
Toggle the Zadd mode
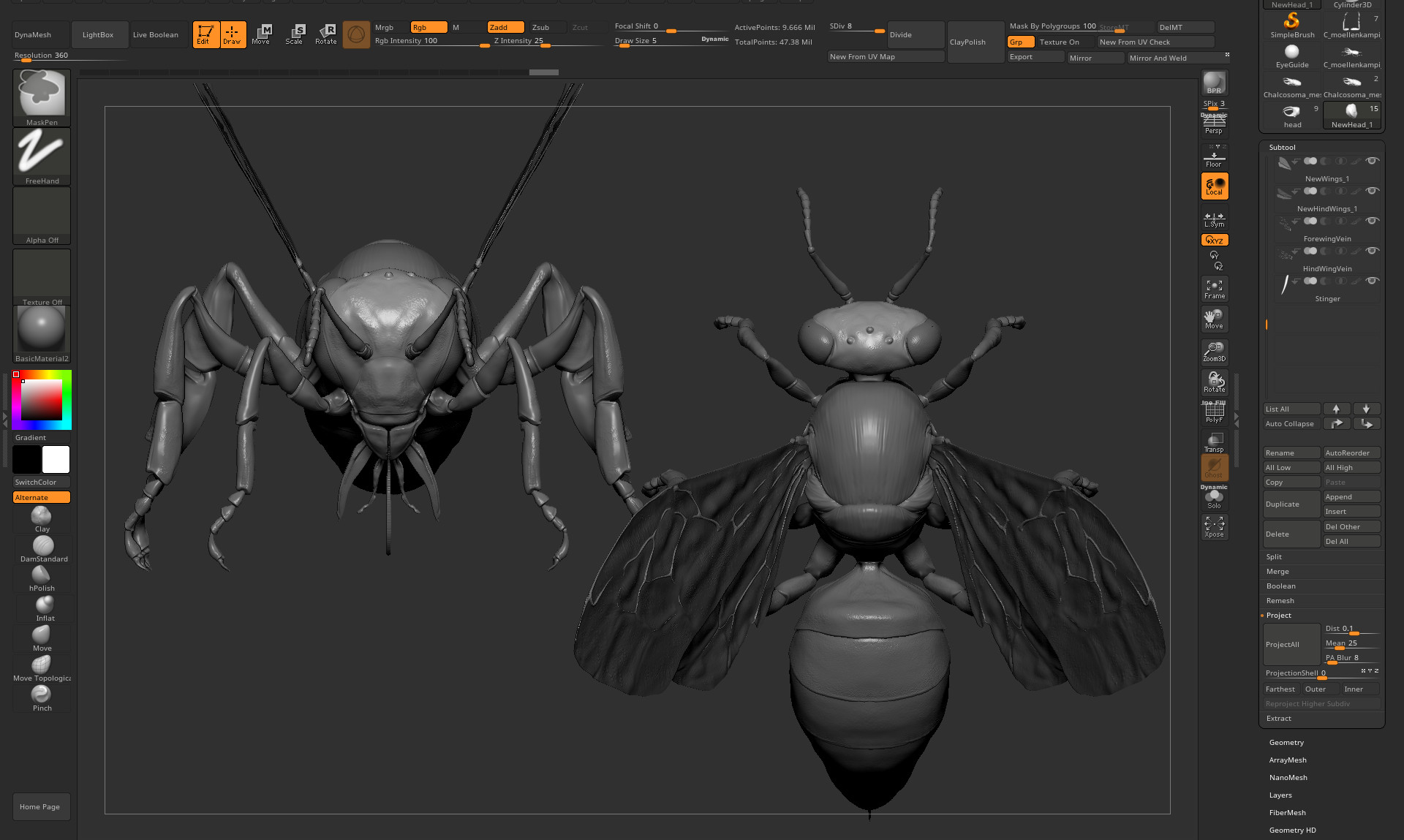tap(505, 27)
